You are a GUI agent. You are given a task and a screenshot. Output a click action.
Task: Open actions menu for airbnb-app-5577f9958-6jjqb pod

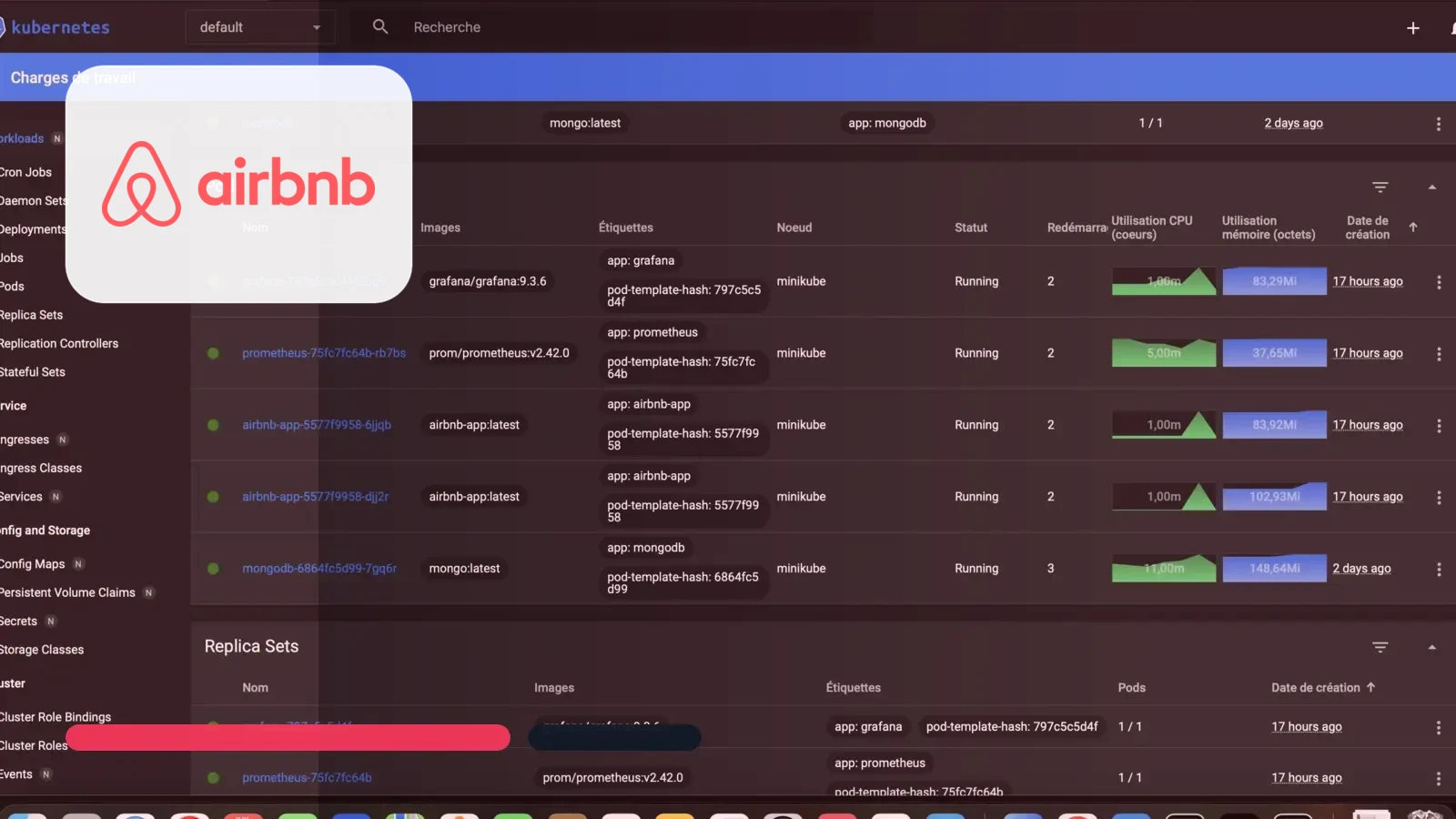(1439, 426)
